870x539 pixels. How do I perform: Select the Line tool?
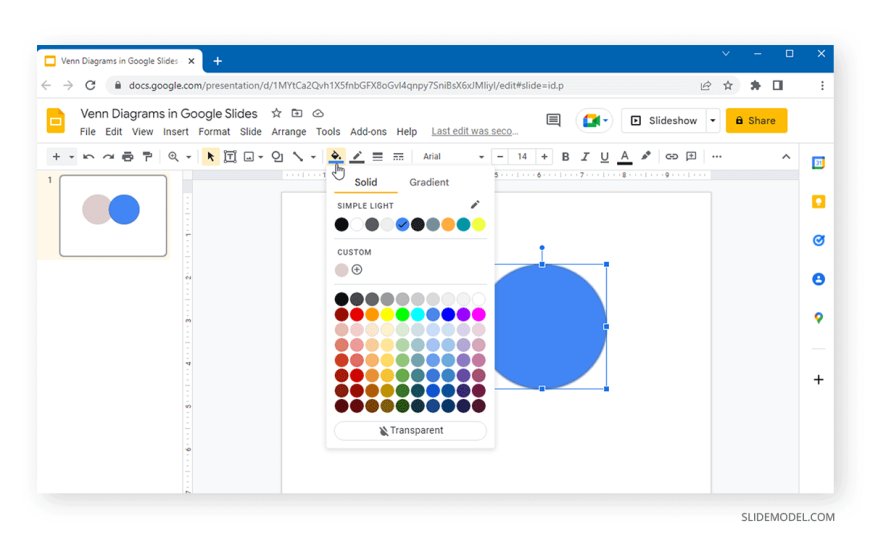[298, 157]
